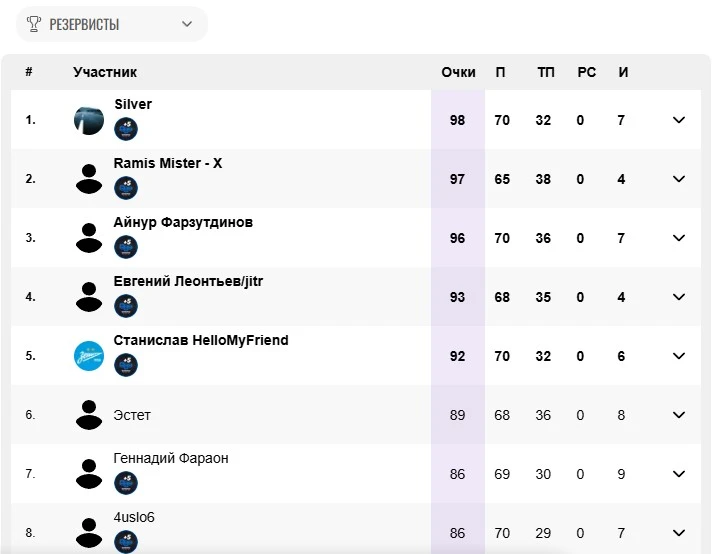Click the badge under Айнур Фарзутдинов

pos(126,247)
